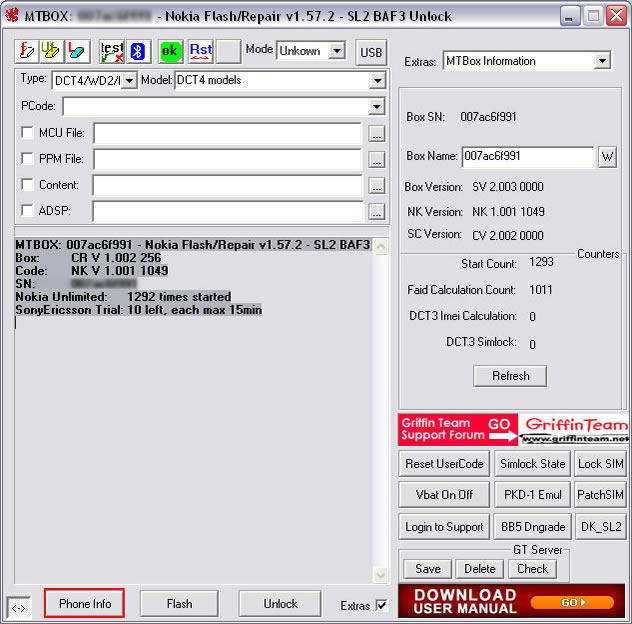Click the PPM File path field
The image size is (632, 624).
point(228,160)
